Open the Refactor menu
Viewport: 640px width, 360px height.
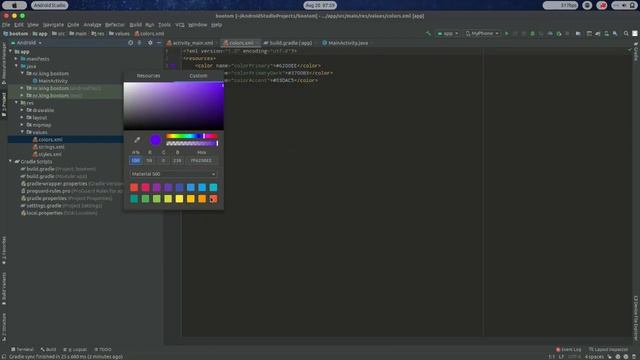pos(115,25)
